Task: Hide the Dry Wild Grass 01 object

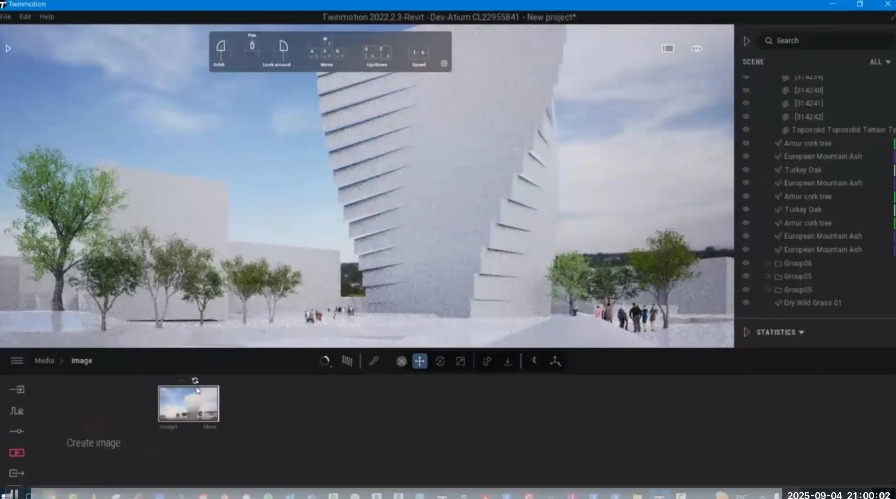Action: pyautogui.click(x=745, y=303)
